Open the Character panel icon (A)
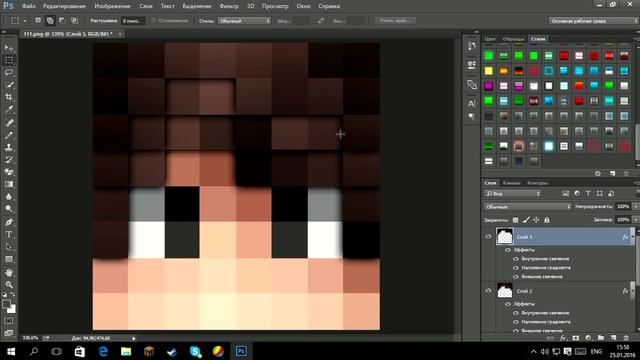This screenshot has width=640, height=360. [471, 104]
